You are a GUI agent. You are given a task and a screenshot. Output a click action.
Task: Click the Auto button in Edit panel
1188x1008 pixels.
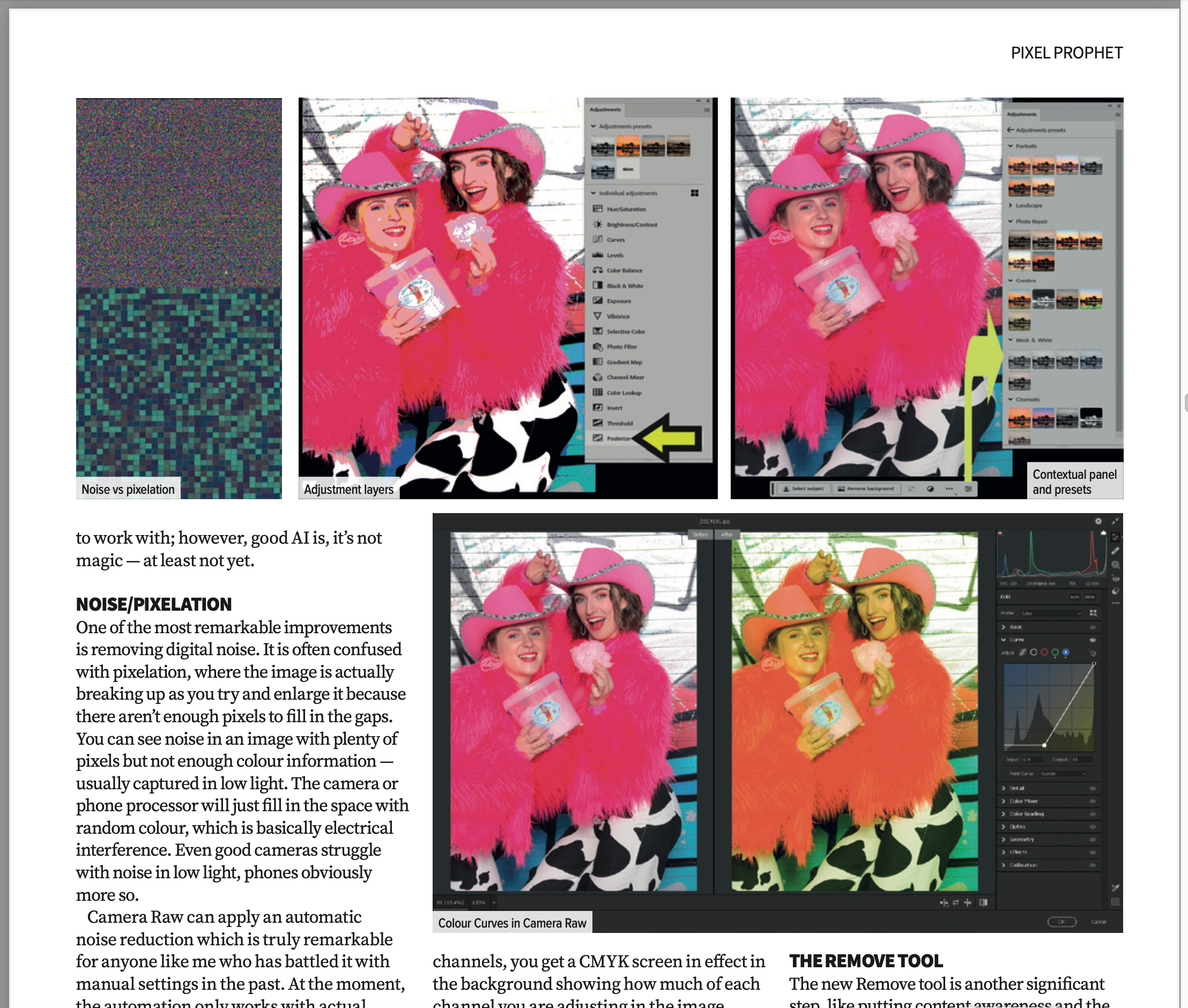coord(1074,597)
